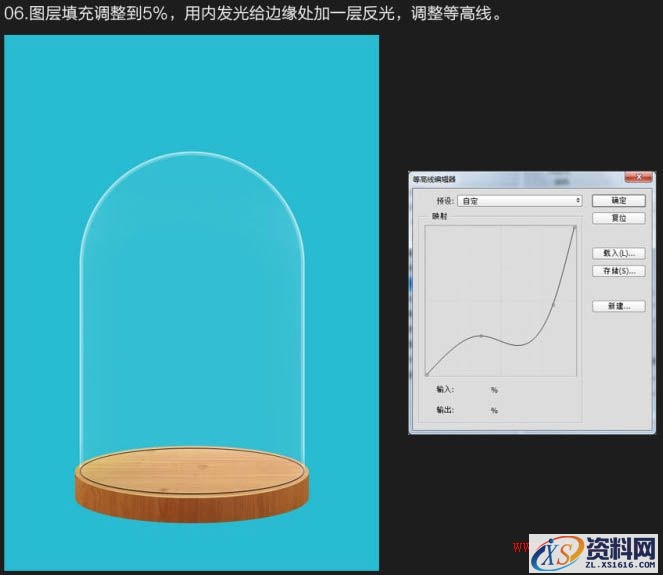Viewport: 663px width, 575px height.
Task: Select the top-right endpoint of the contour curve
Action: [x=575, y=227]
